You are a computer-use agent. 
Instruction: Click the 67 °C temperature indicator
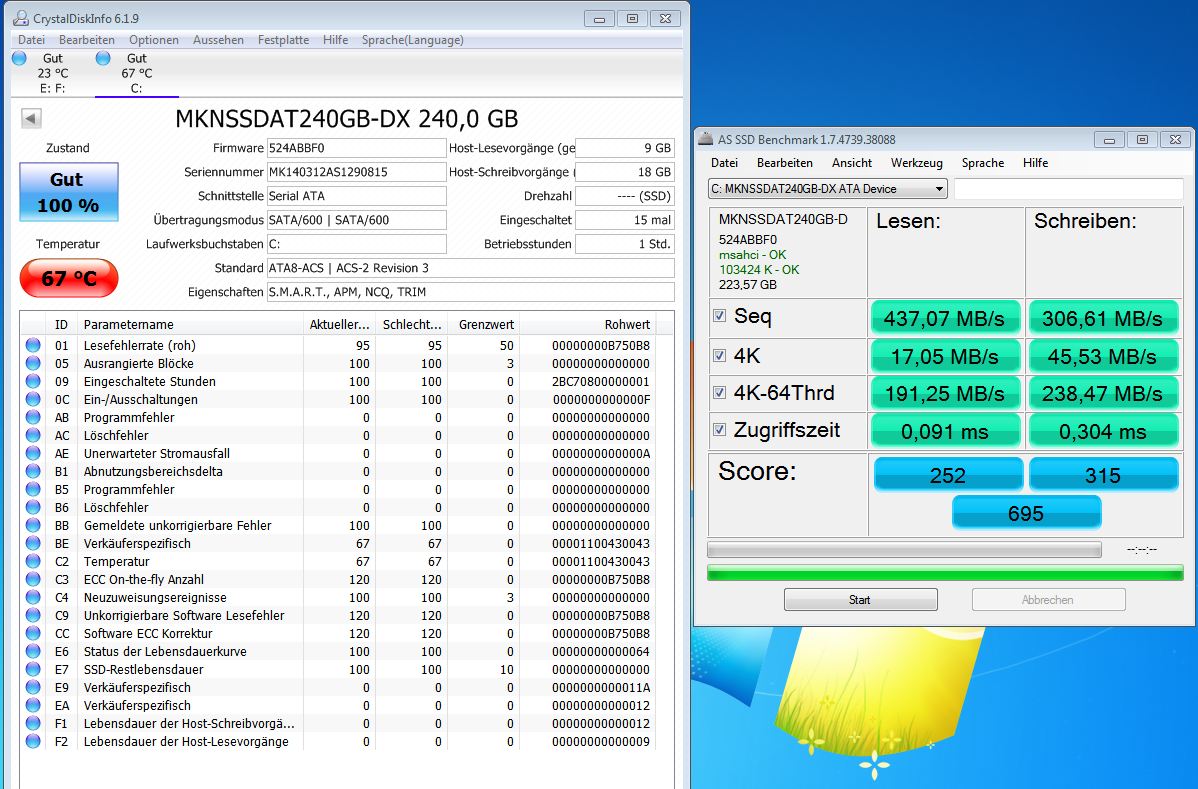click(x=69, y=277)
